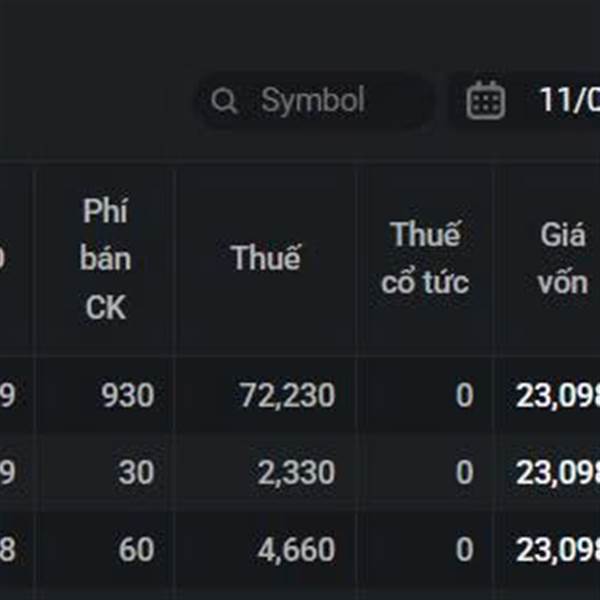The width and height of the screenshot is (600, 600).
Task: Click the calendar icon
Action: point(486,101)
